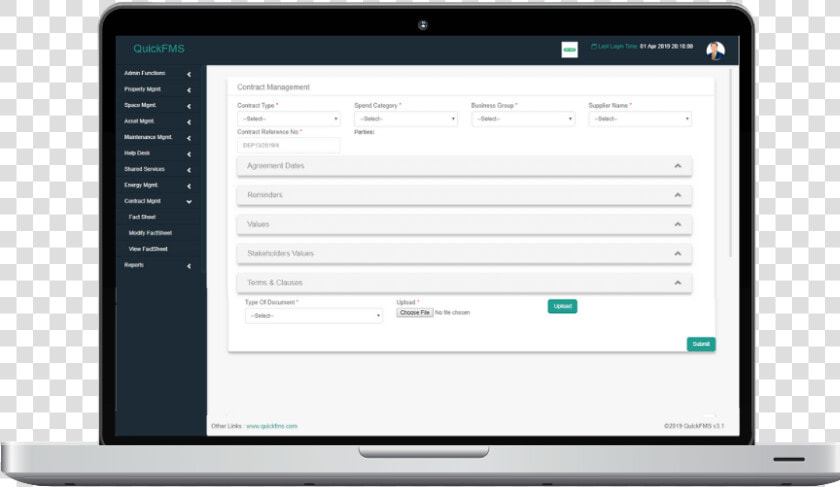840x487 pixels.
Task: Click arrow beside Energy Mgmt
Action: coord(189,186)
